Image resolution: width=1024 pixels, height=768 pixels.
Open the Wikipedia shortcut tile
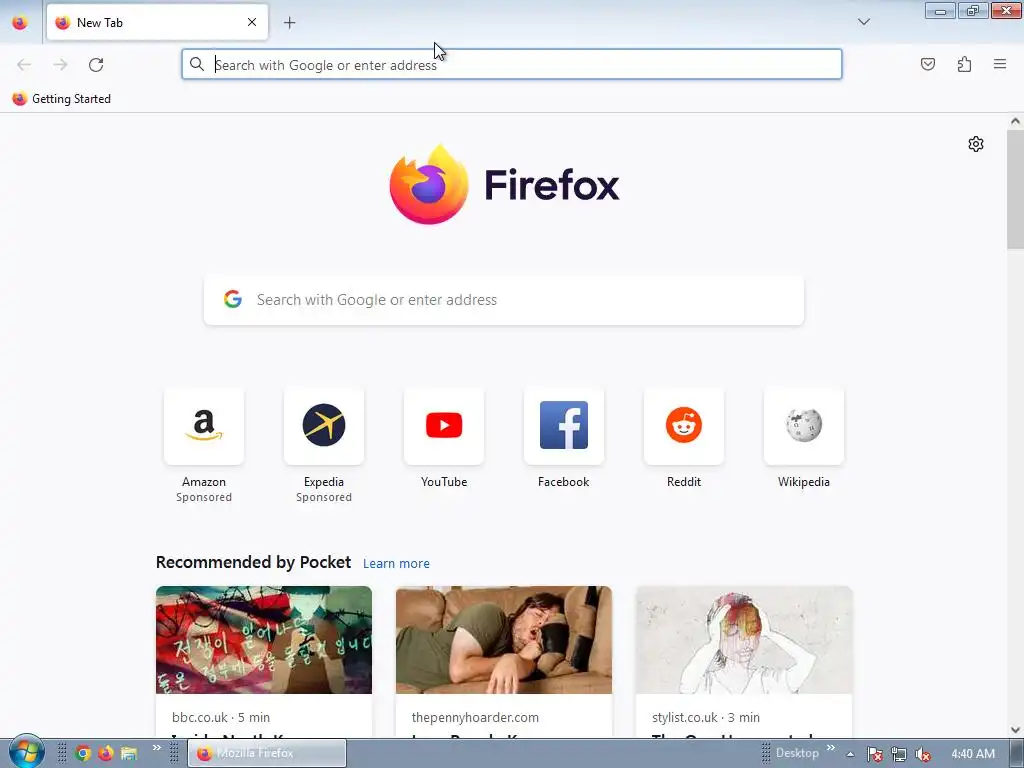(x=804, y=426)
